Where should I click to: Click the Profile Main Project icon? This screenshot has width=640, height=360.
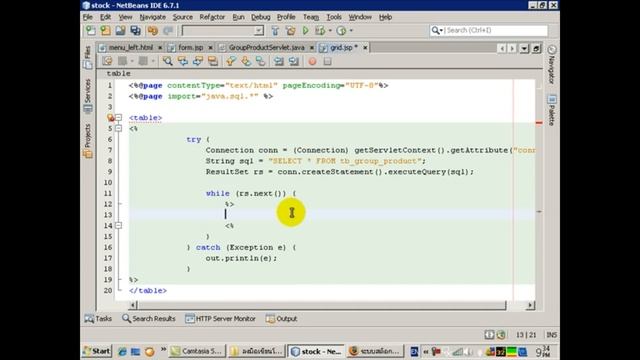click(x=341, y=31)
